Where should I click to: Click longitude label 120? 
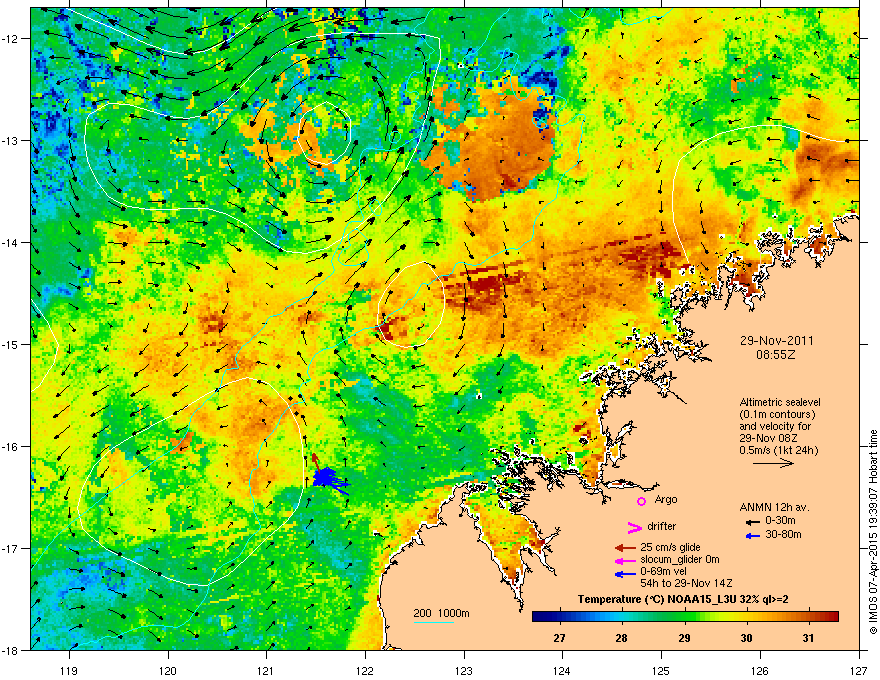168,670
